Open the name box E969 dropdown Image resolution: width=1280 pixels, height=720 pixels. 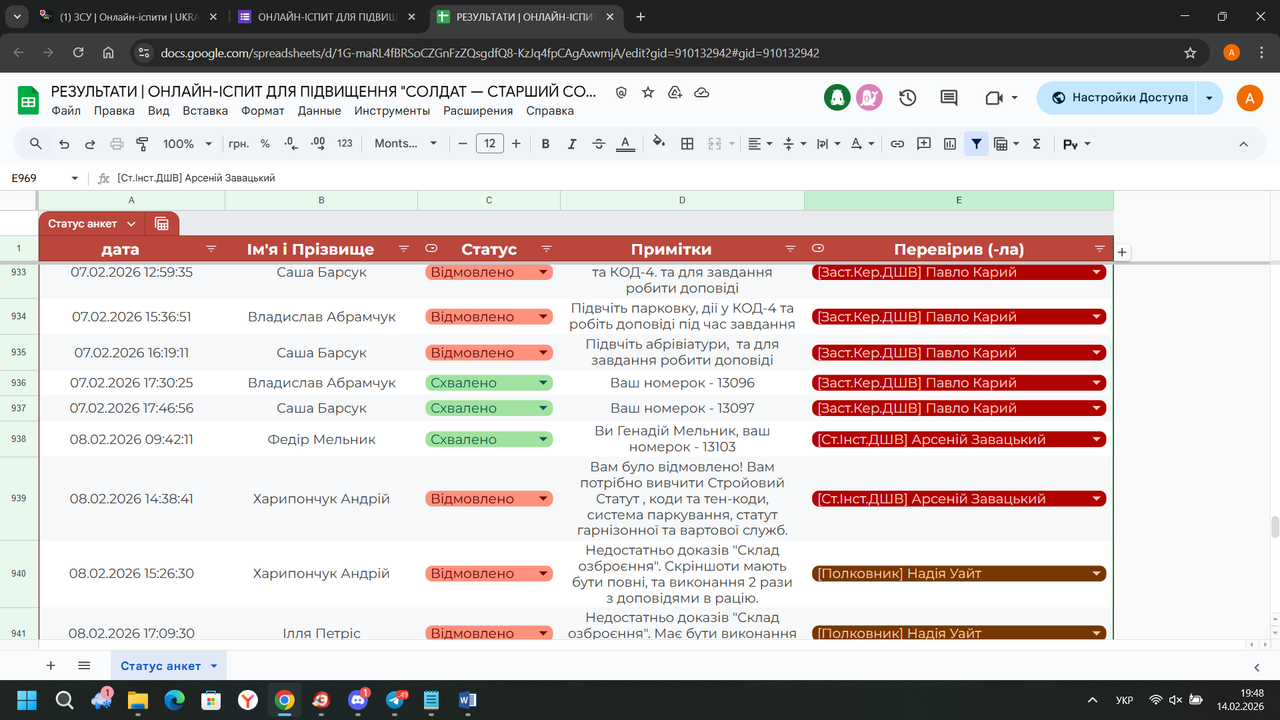[x=75, y=178]
